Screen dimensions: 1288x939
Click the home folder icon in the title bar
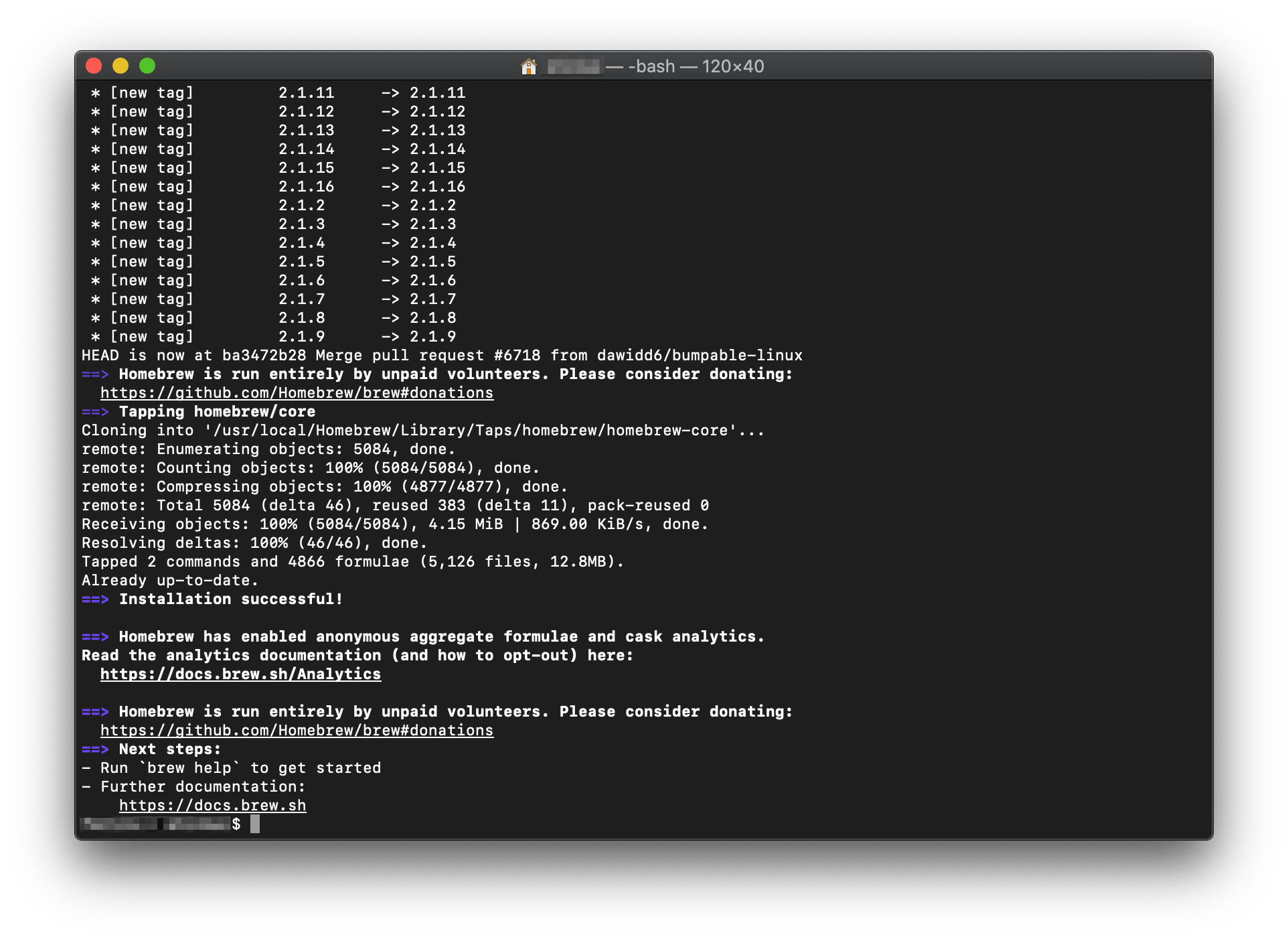(529, 66)
